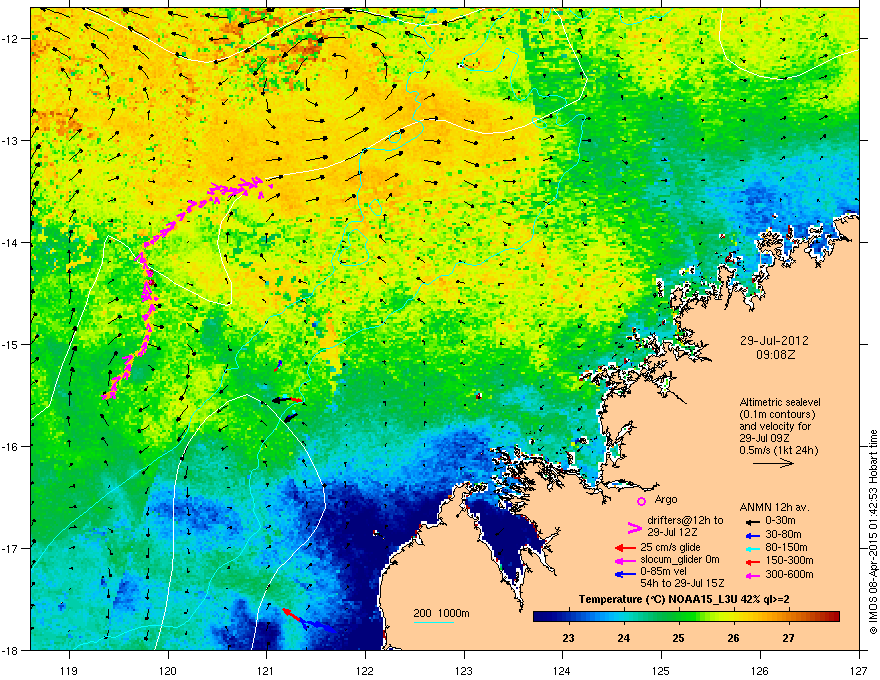Viewport: 880px width, 680px height.
Task: Click the 'drifters@12h to' legend label
Action: pyautogui.click(x=685, y=521)
